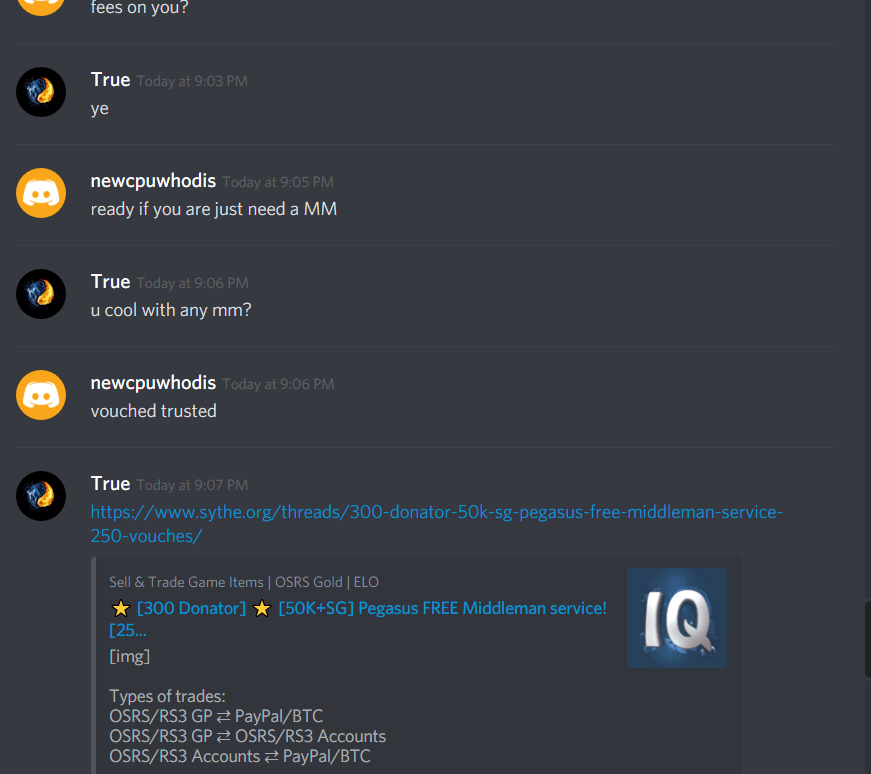Click the 'Sell & Trade Game Items' embed provider text
Screen dimensions: 871x774
pyautogui.click(x=186, y=582)
